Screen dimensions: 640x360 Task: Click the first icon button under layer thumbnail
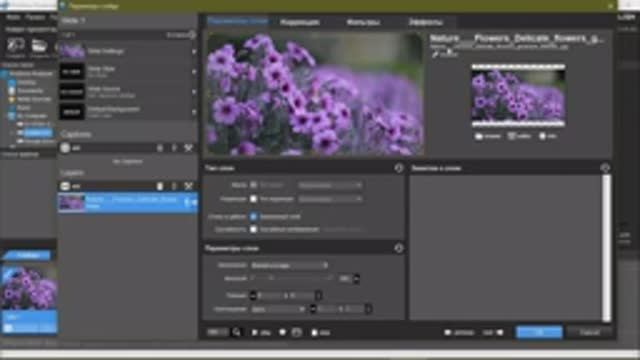tap(479, 136)
